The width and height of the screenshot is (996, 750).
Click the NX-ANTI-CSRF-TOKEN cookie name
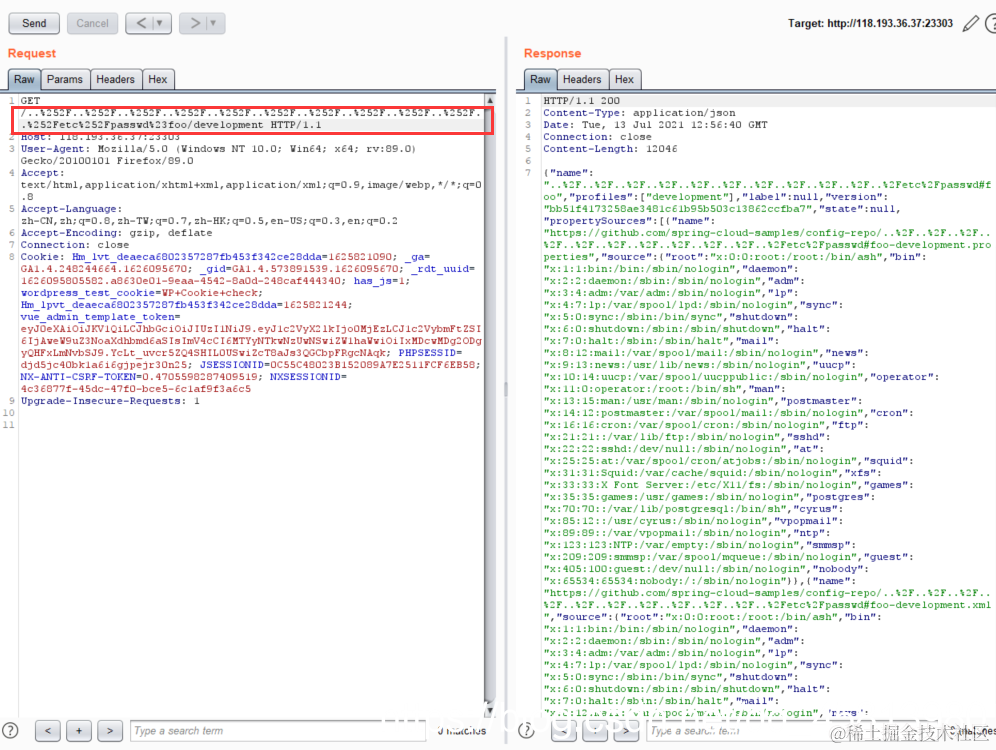[78, 377]
